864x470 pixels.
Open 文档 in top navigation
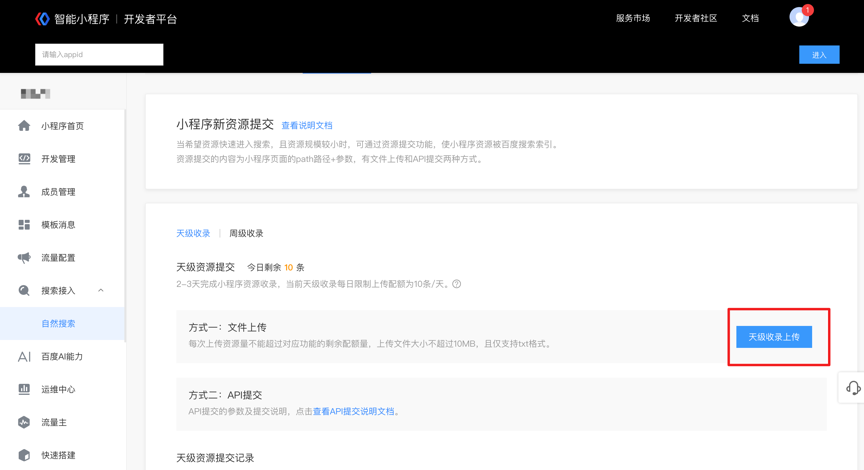[x=750, y=18]
